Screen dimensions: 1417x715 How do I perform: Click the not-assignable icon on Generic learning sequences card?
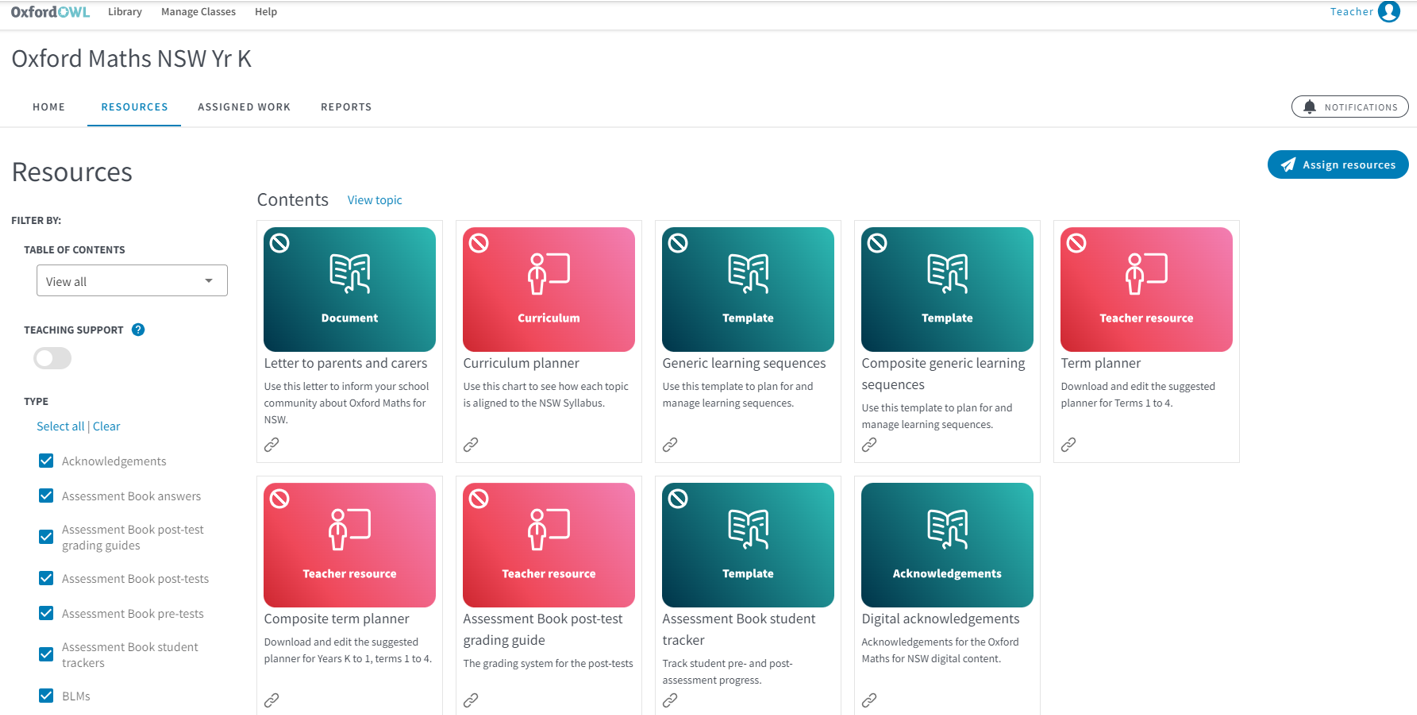[678, 243]
